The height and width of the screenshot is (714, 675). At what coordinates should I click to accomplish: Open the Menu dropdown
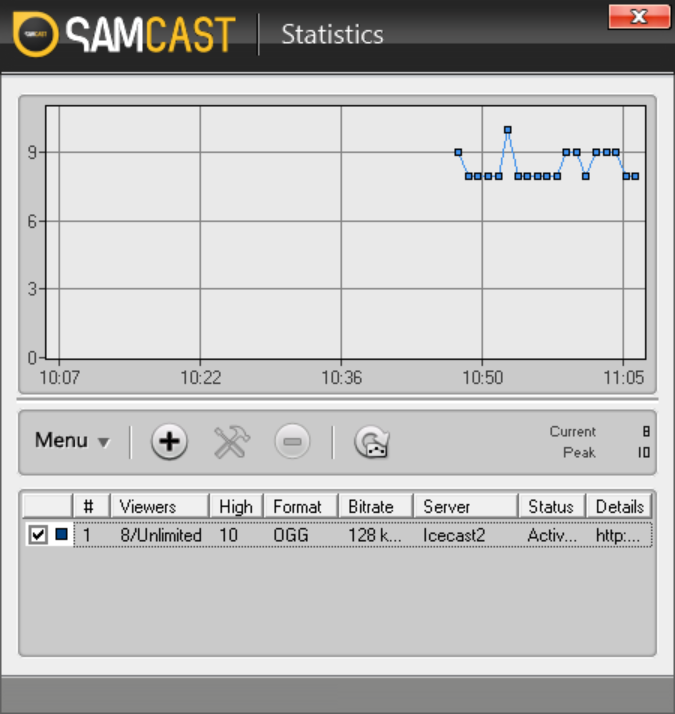click(72, 440)
